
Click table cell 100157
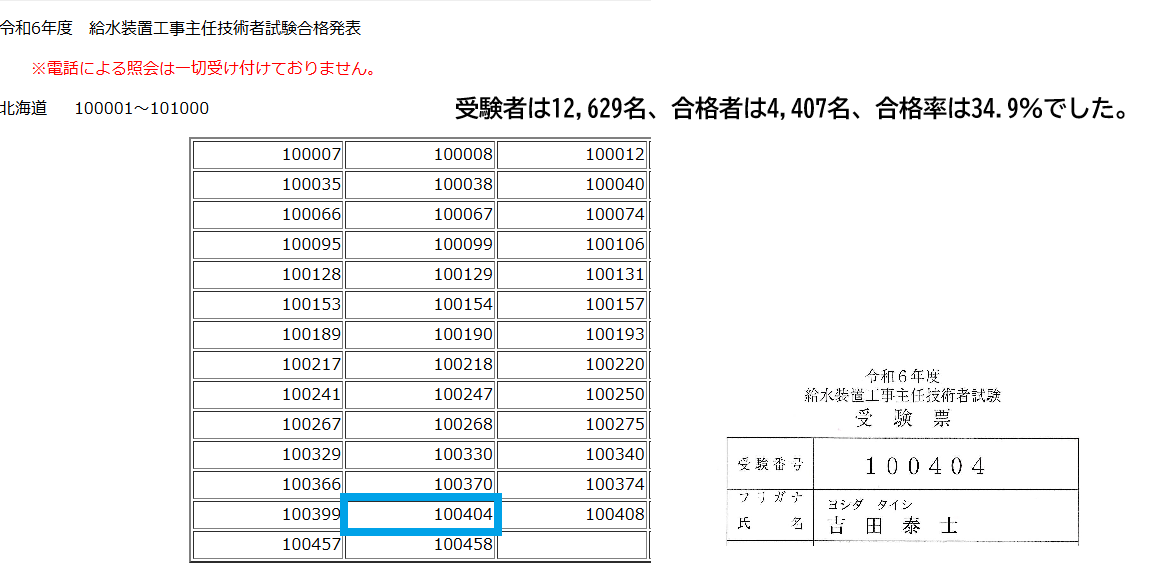572,304
